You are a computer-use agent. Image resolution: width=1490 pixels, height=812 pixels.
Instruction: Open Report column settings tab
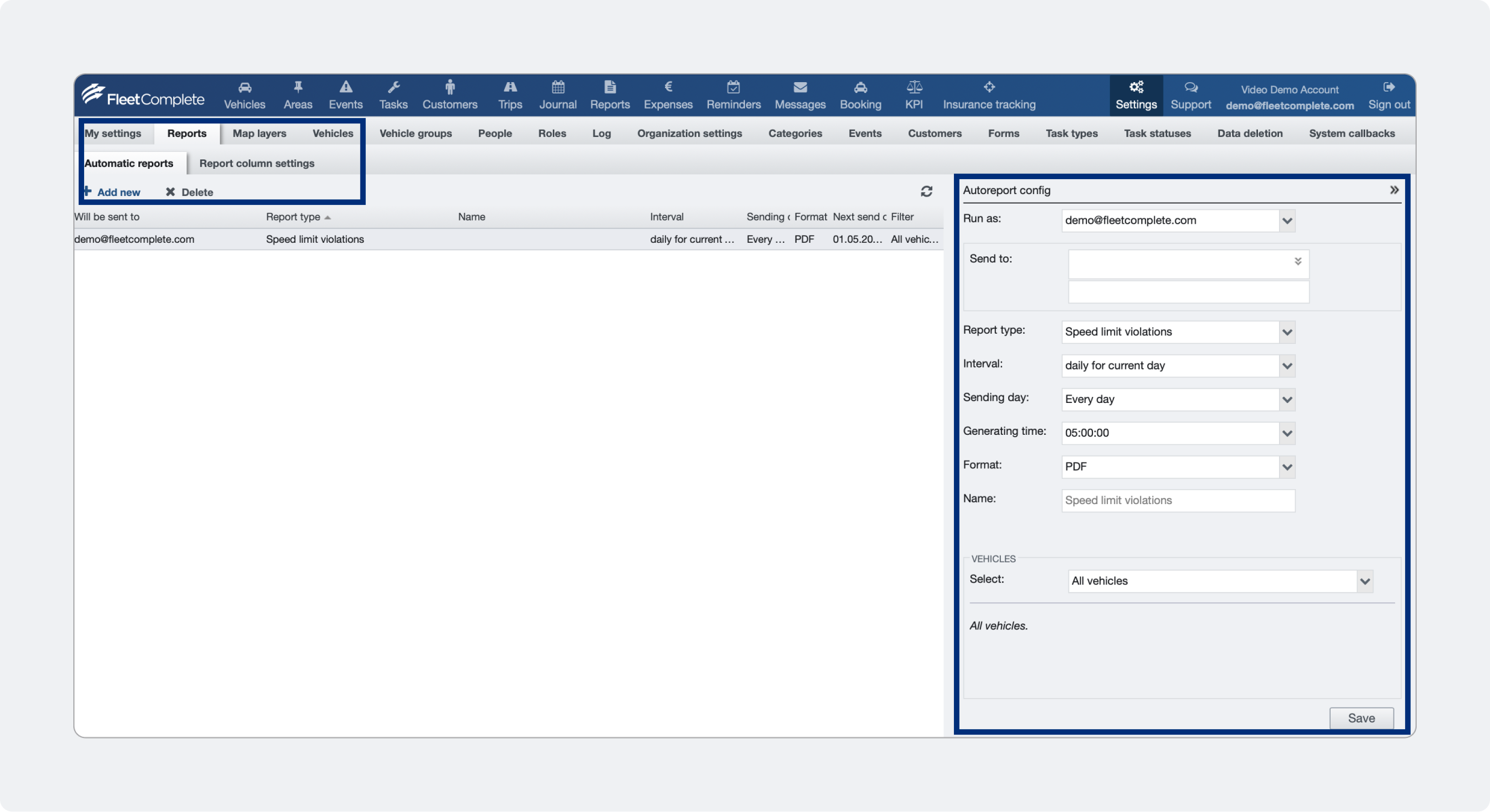(256, 163)
